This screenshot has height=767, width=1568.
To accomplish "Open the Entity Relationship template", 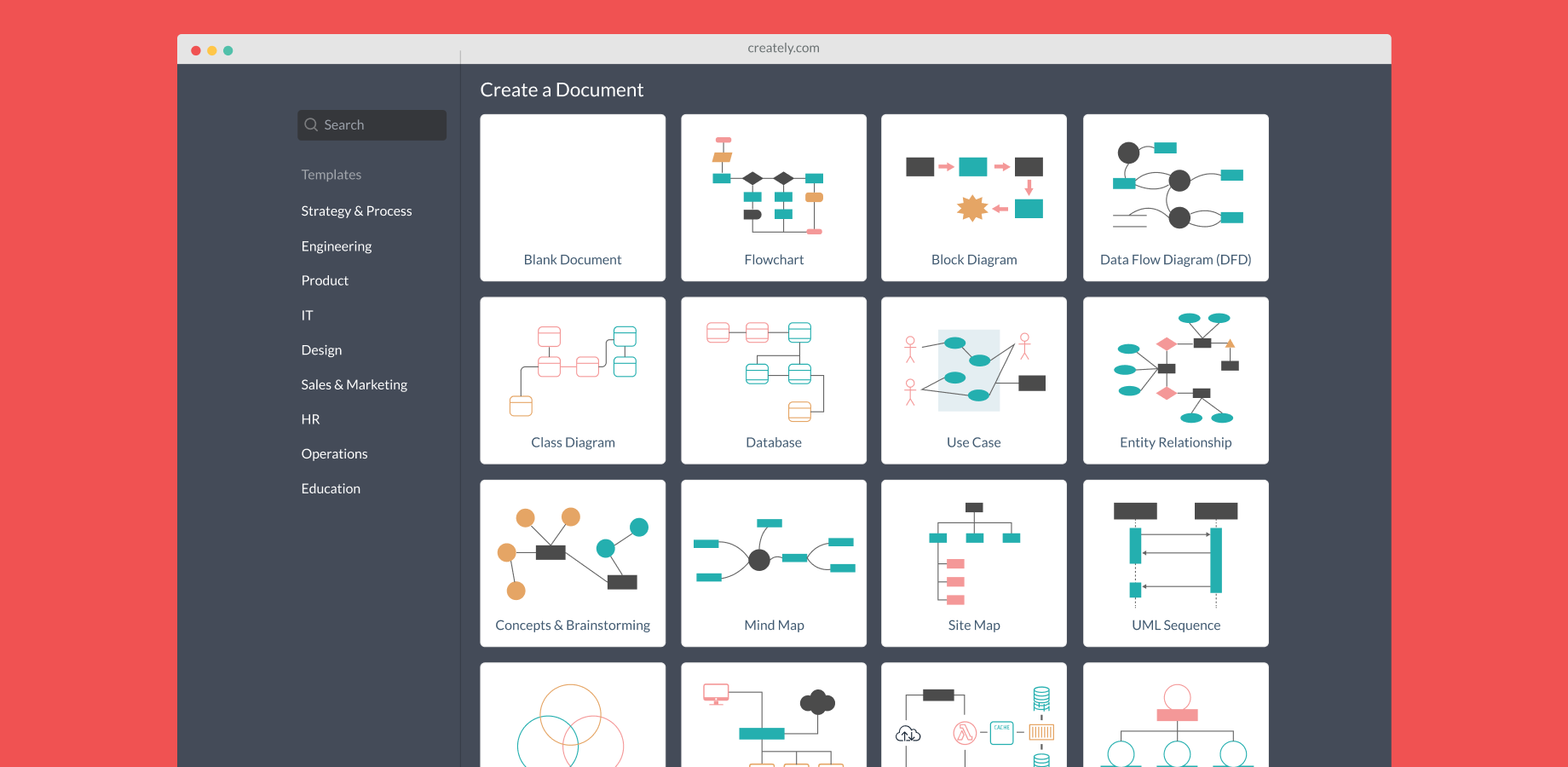I will coord(1176,380).
